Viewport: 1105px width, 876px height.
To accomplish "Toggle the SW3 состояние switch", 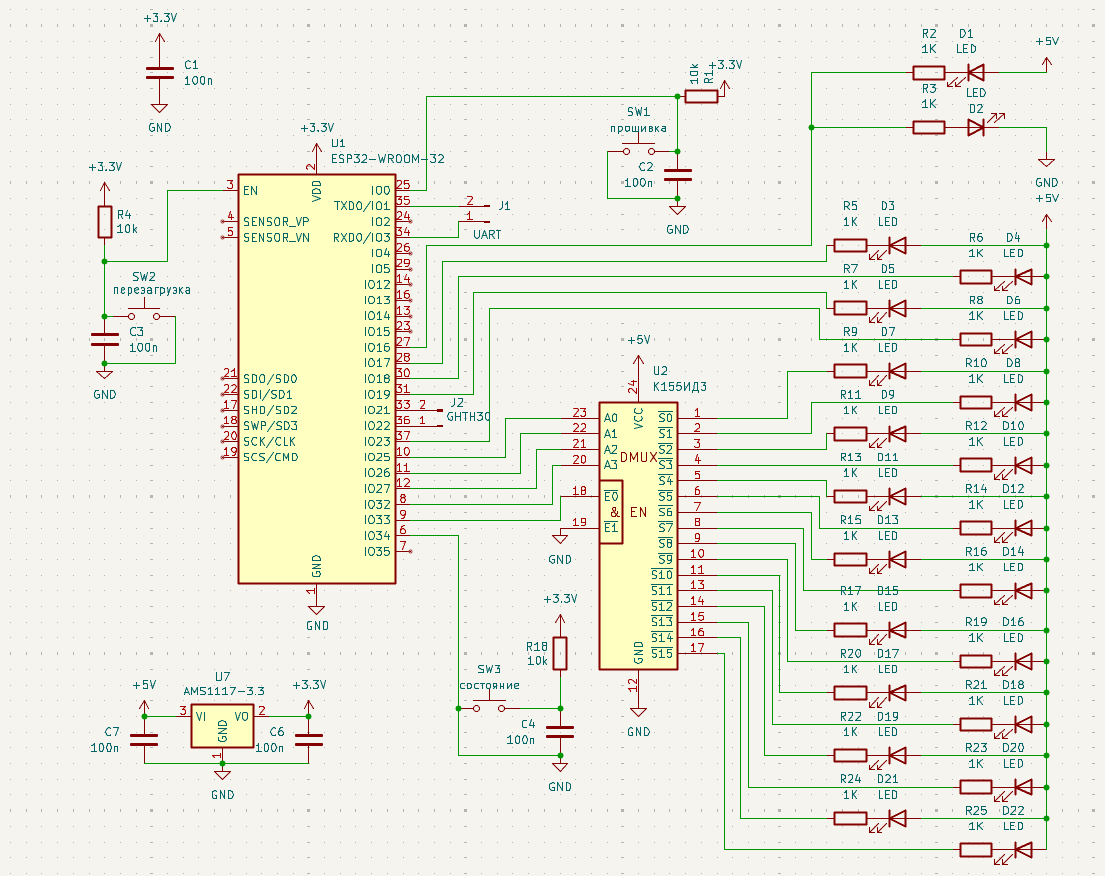I will 488,703.
